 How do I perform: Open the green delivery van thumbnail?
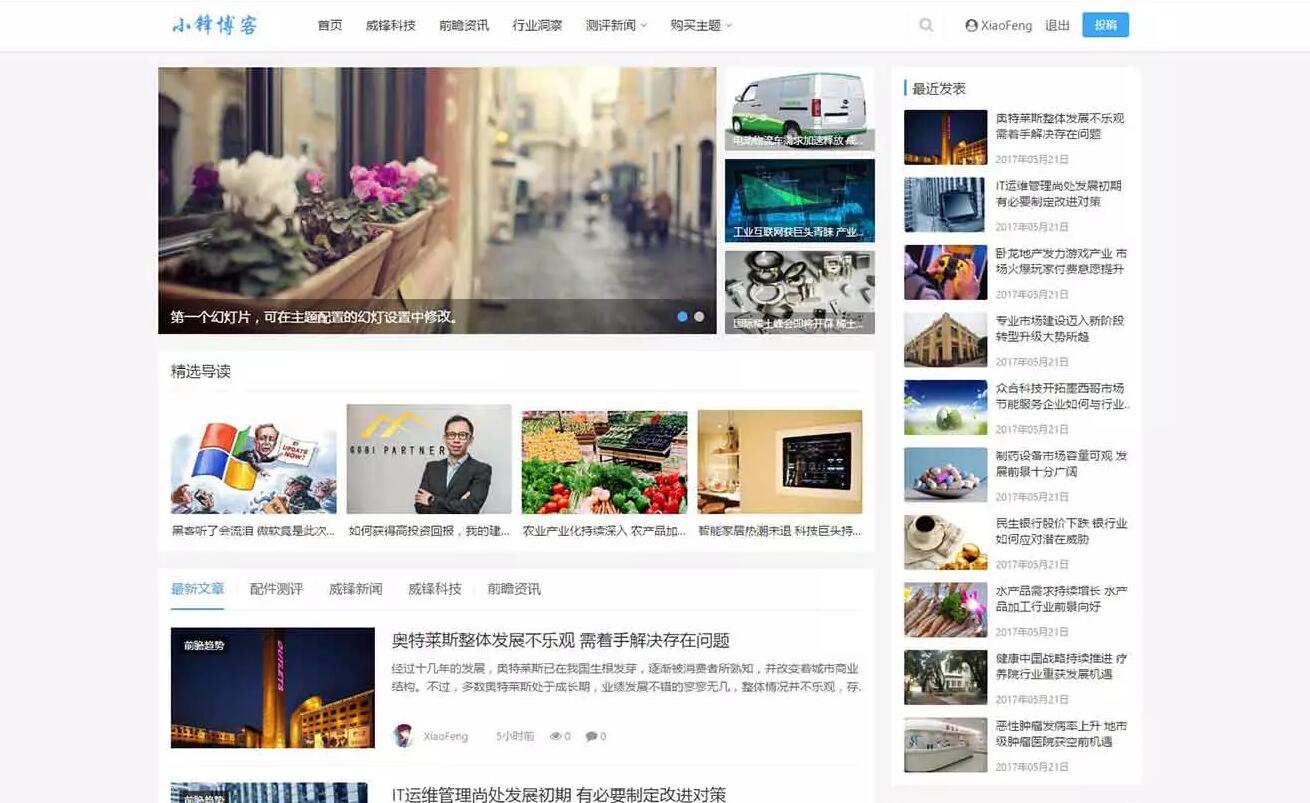(800, 109)
